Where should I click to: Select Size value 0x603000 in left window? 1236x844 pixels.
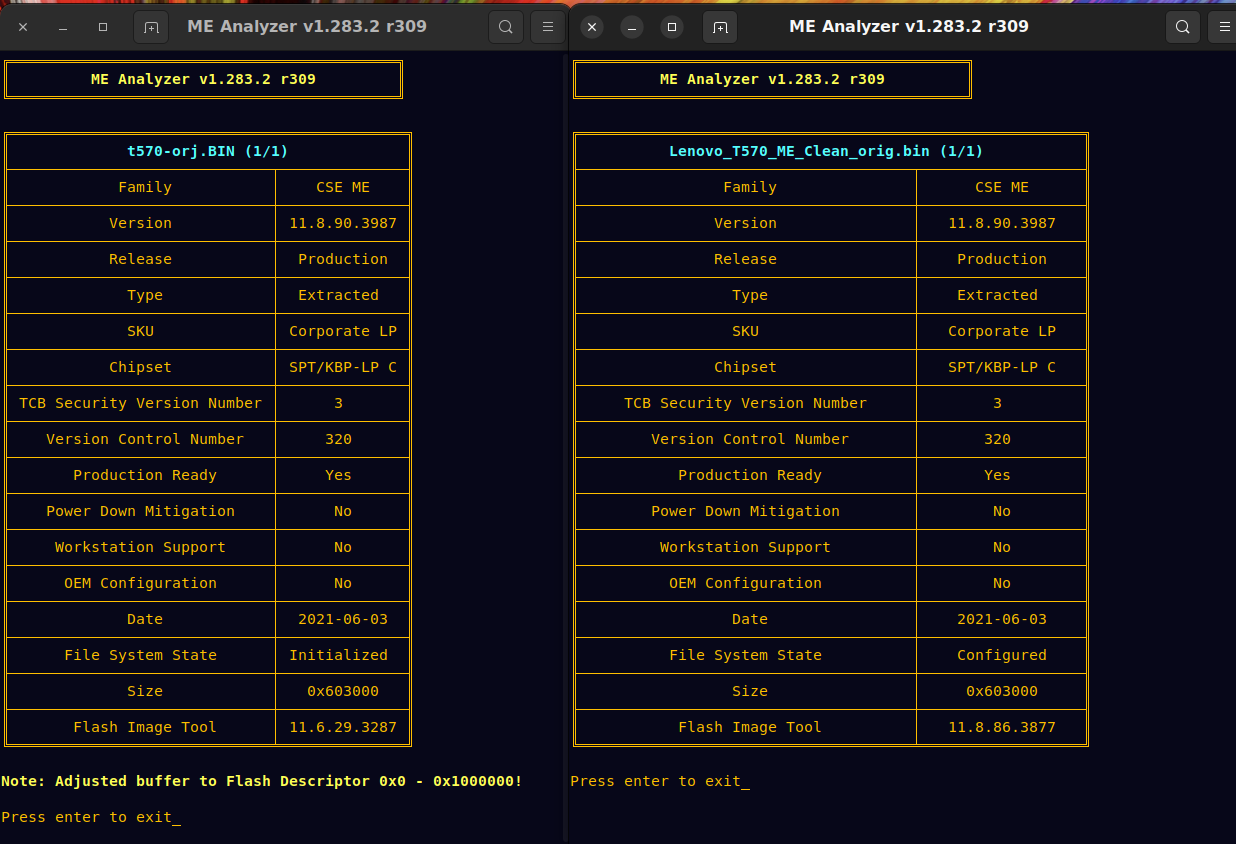point(343,691)
